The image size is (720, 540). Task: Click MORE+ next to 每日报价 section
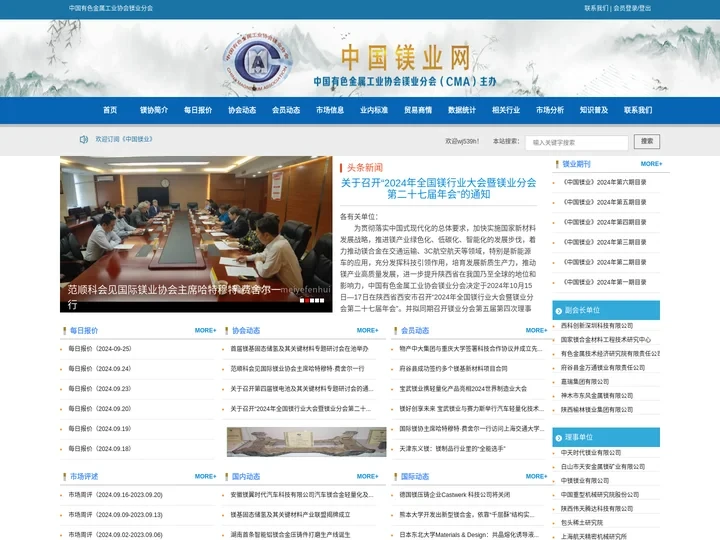[205, 331]
